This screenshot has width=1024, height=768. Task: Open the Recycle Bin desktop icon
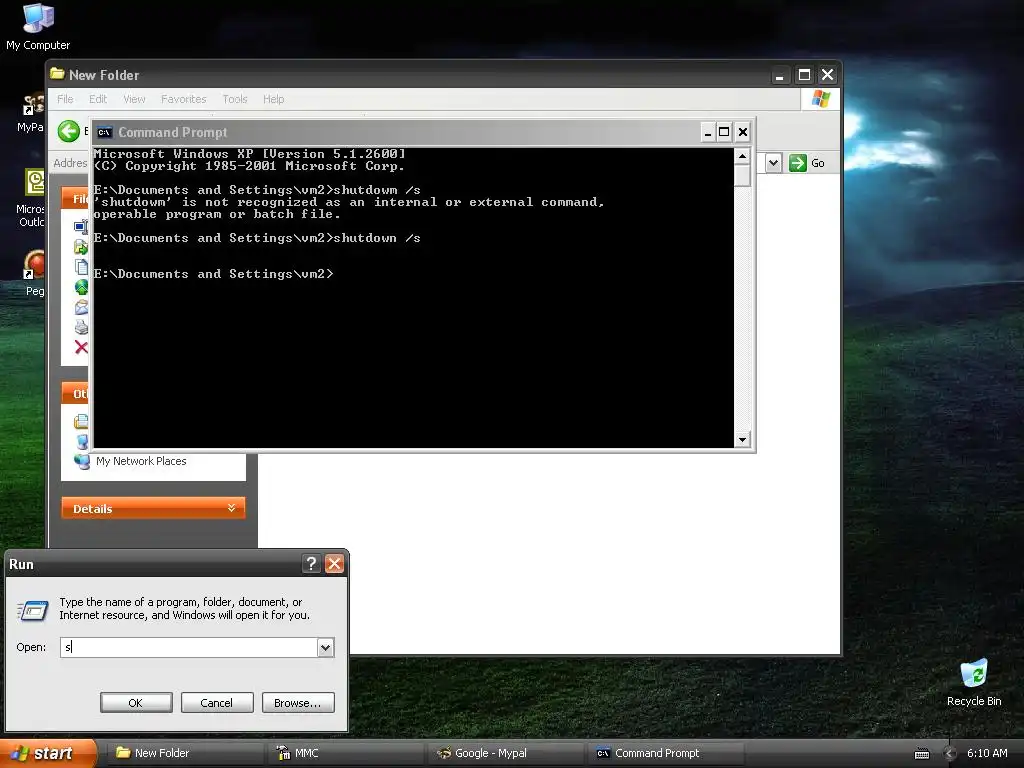(974, 682)
